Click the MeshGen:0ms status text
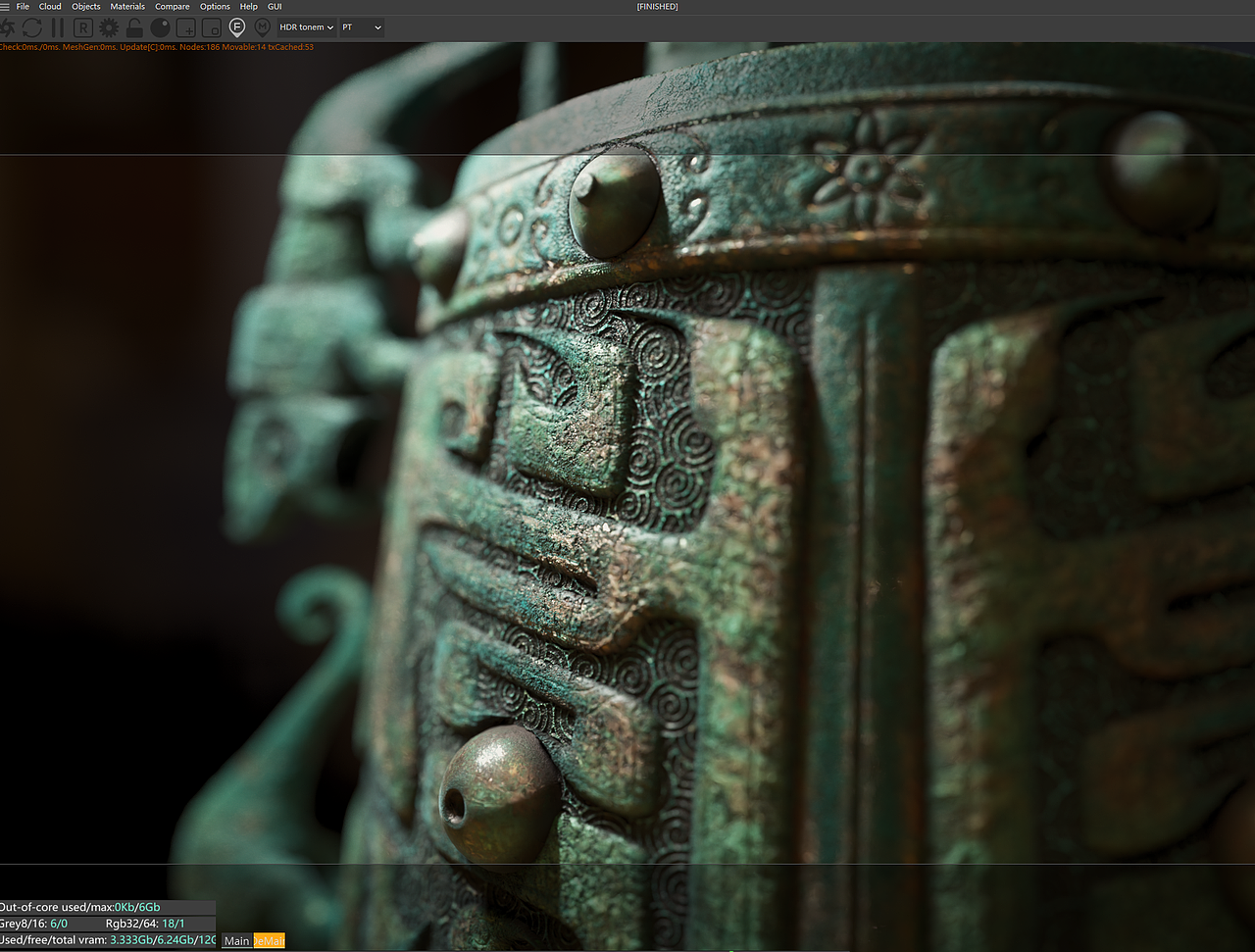 (90, 47)
